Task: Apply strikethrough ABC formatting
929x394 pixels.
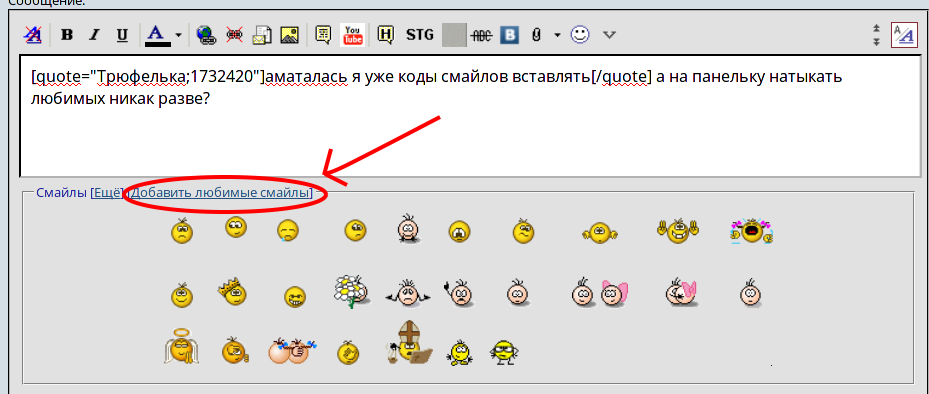Action: coord(481,36)
